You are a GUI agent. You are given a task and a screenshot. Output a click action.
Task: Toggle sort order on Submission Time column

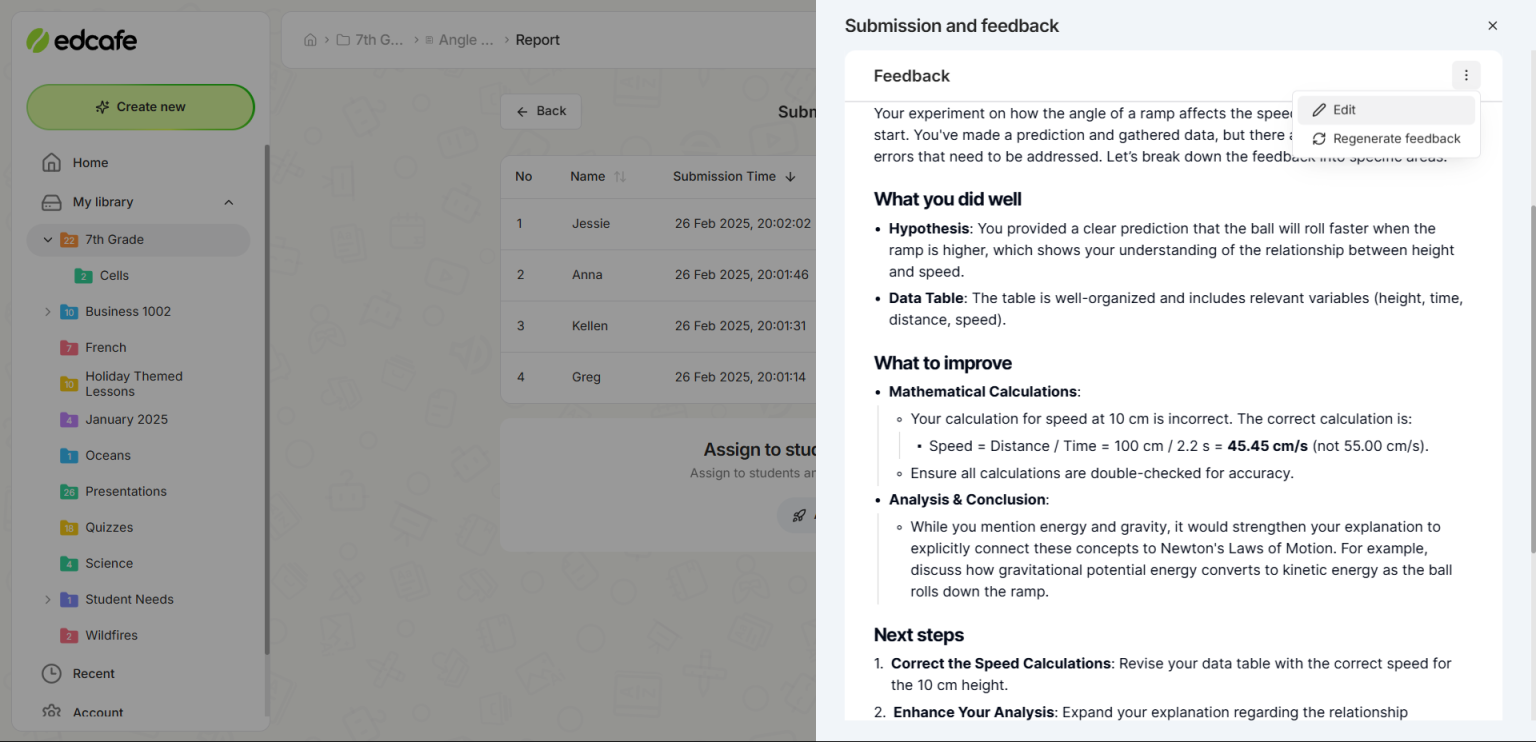tap(790, 176)
